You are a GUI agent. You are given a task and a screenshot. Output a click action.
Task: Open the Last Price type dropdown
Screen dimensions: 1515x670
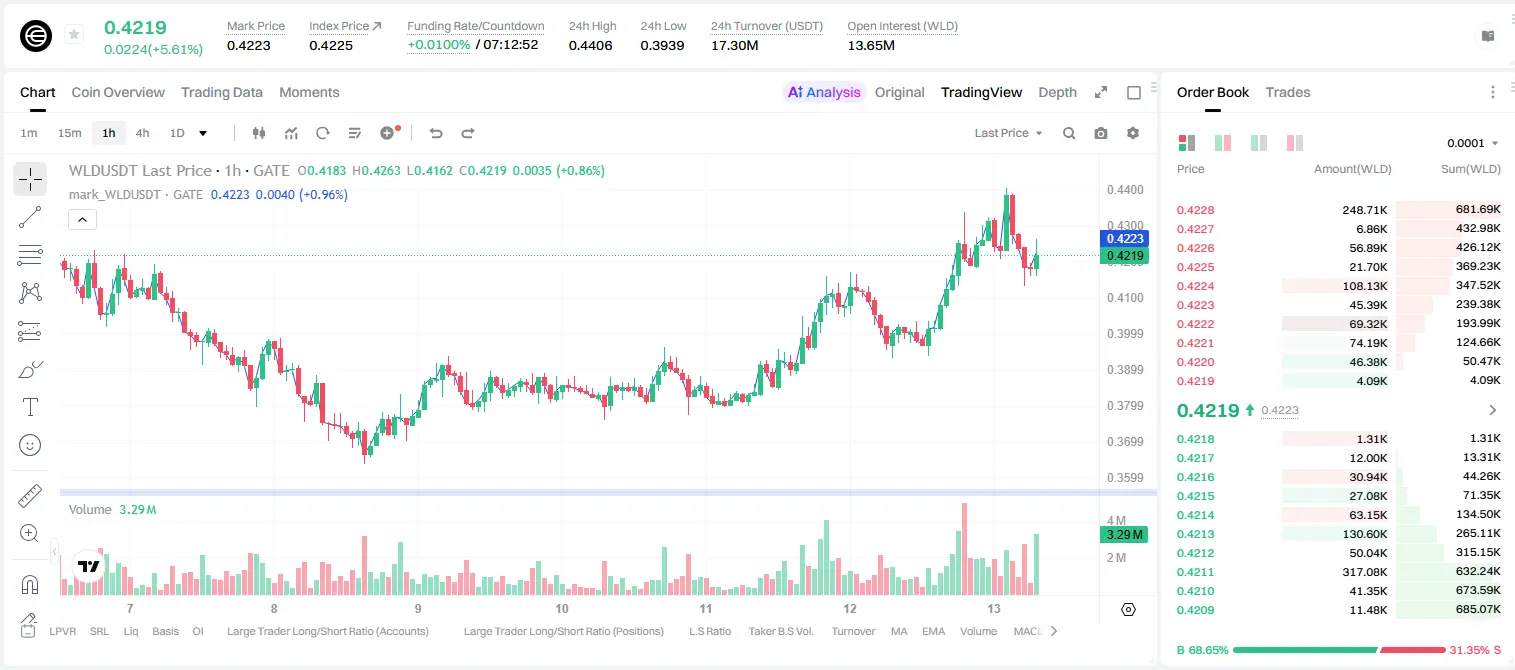(1008, 133)
